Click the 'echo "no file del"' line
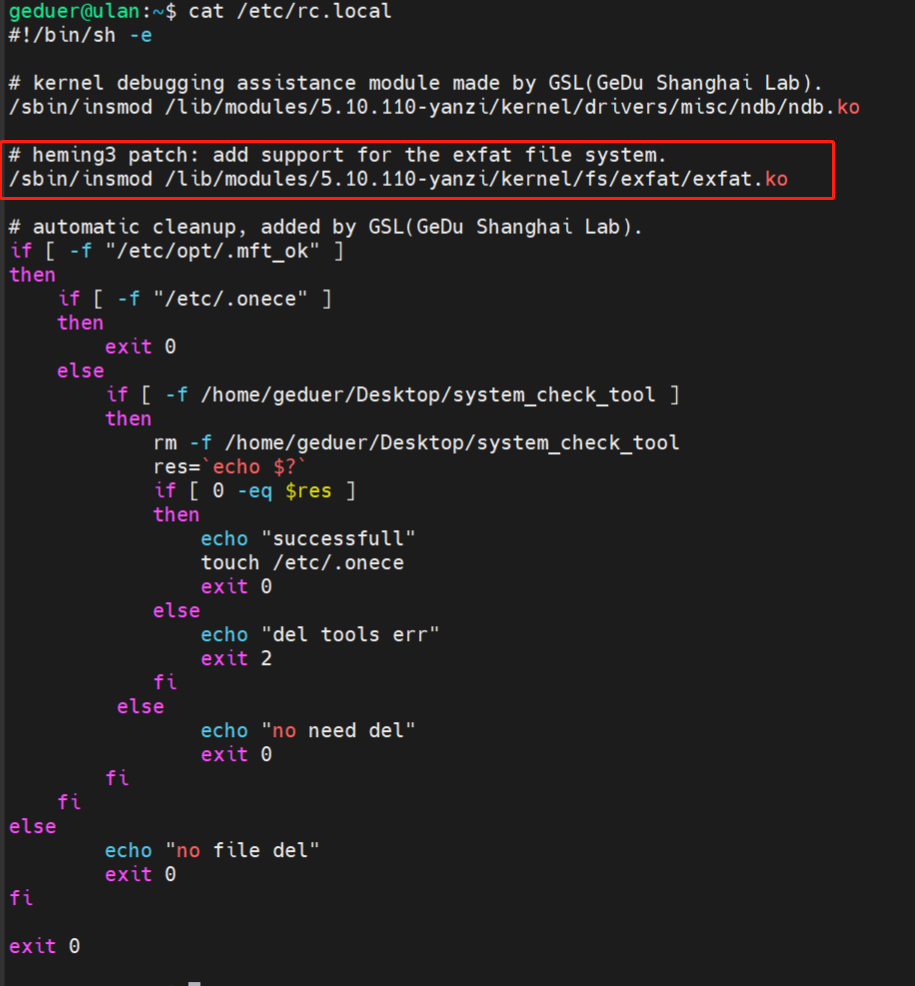 click(212, 850)
